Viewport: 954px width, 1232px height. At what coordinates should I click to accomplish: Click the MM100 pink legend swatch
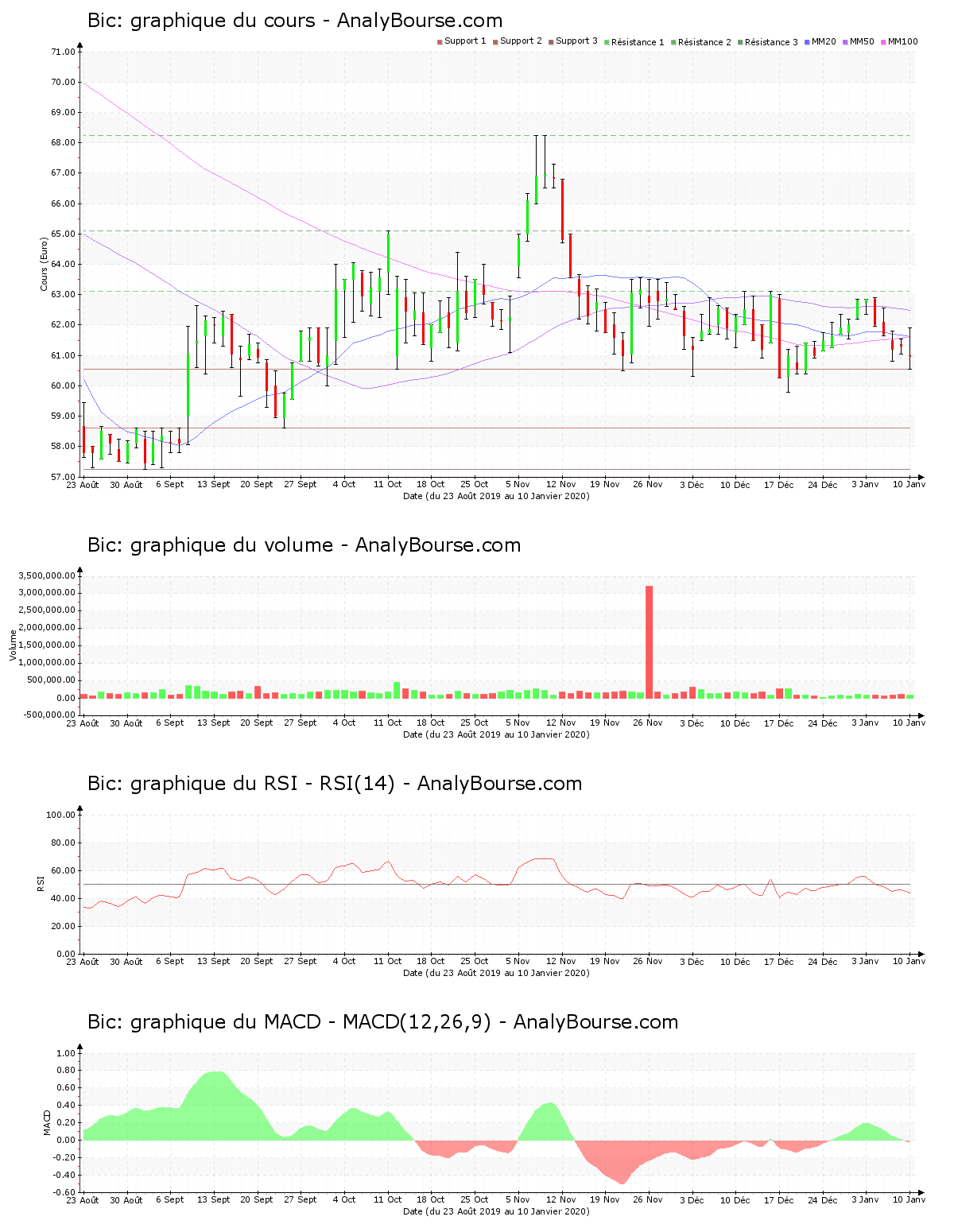click(x=883, y=42)
